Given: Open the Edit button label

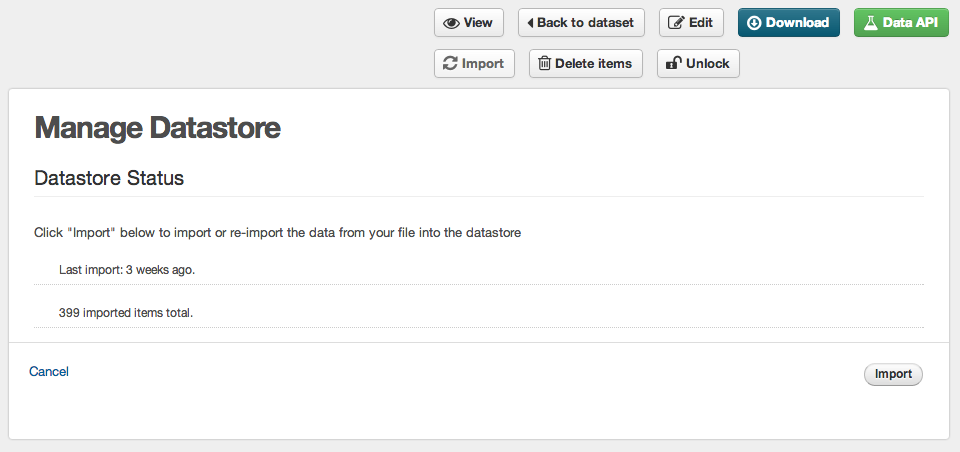Looking at the screenshot, I should pyautogui.click(x=701, y=23).
